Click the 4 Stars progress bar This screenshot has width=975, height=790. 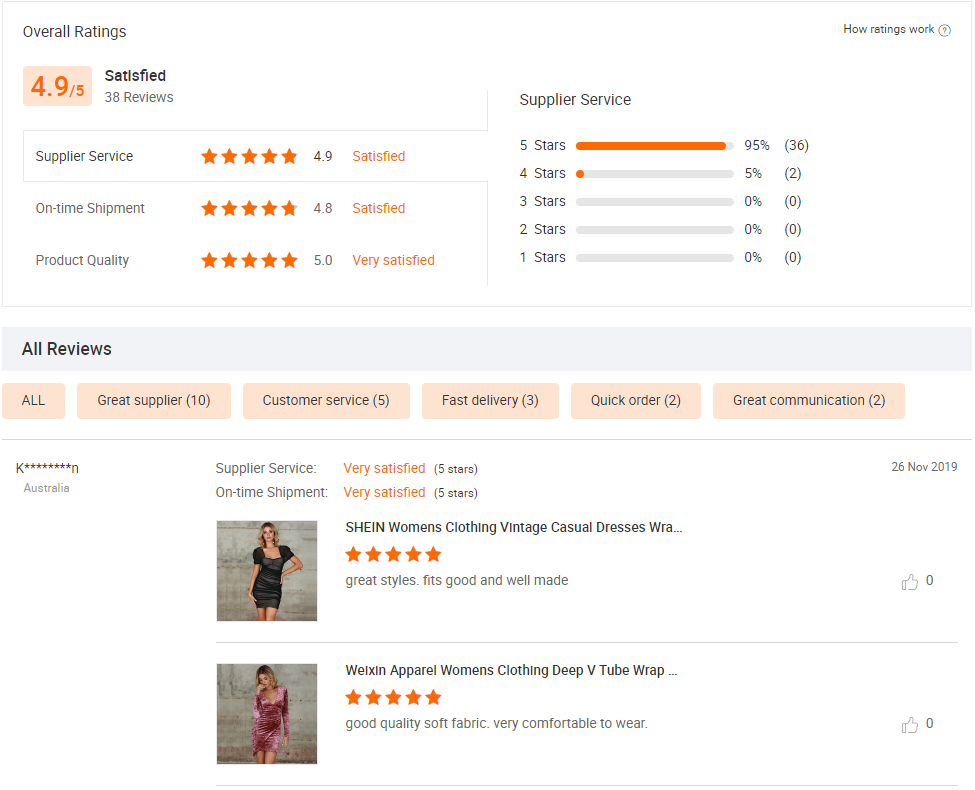(x=655, y=174)
